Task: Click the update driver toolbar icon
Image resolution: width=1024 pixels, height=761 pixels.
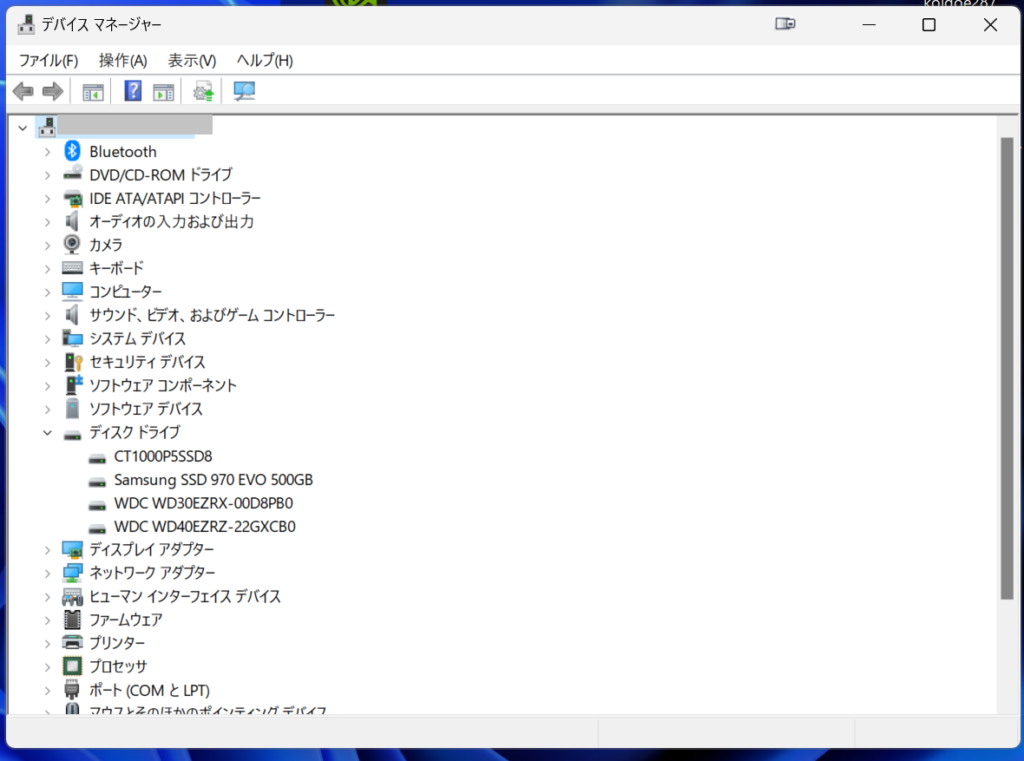Action: click(x=203, y=91)
